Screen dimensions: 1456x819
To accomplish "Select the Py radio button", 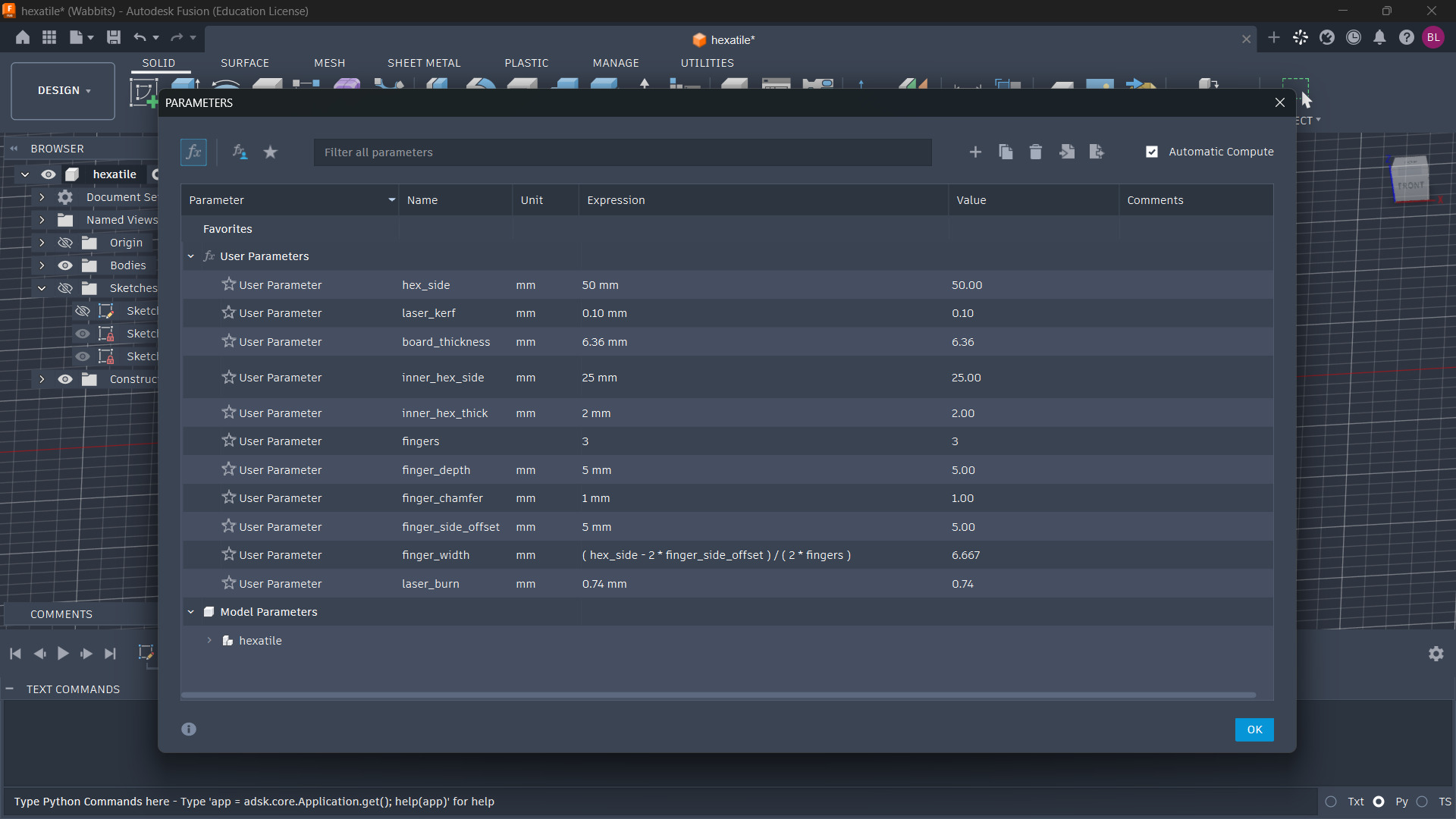I will [x=1379, y=802].
